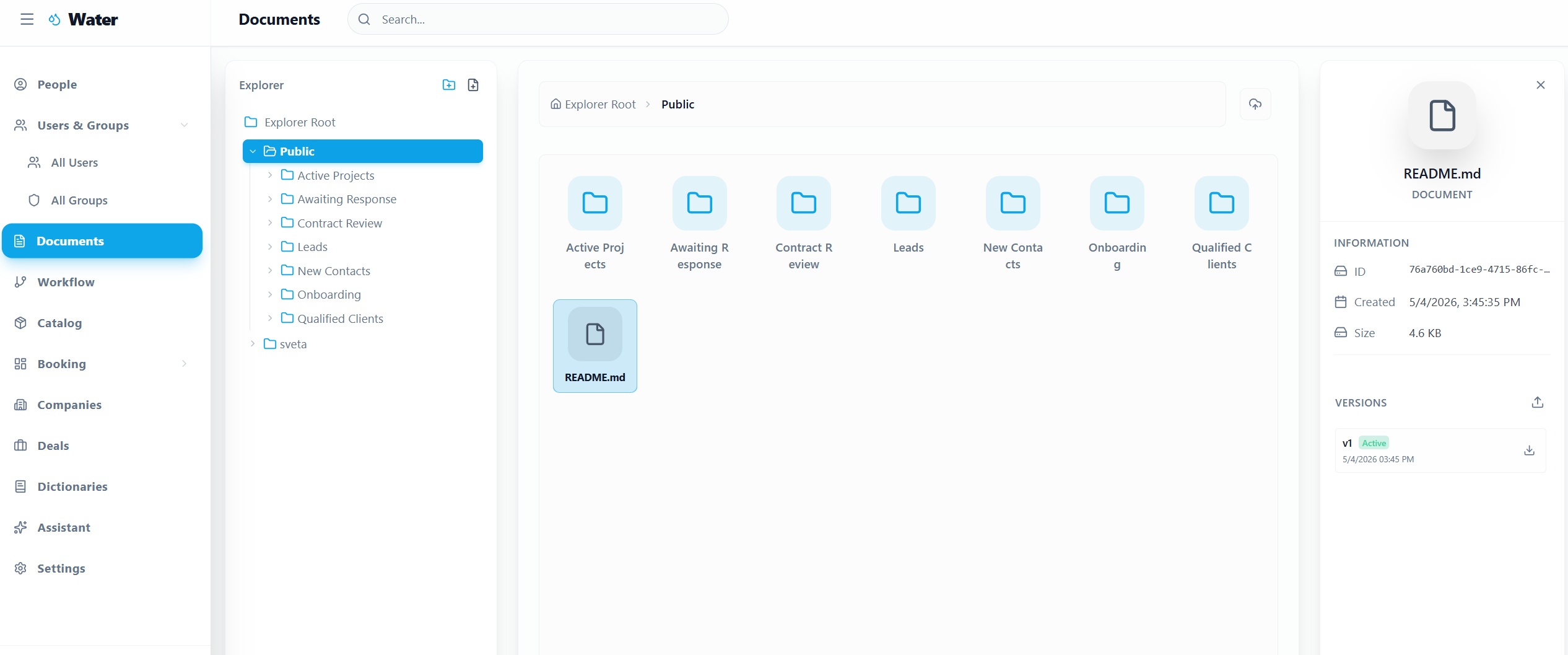Expand the Onboarding tree chevron
Viewport: 1568px width, 655px height.
(270, 294)
